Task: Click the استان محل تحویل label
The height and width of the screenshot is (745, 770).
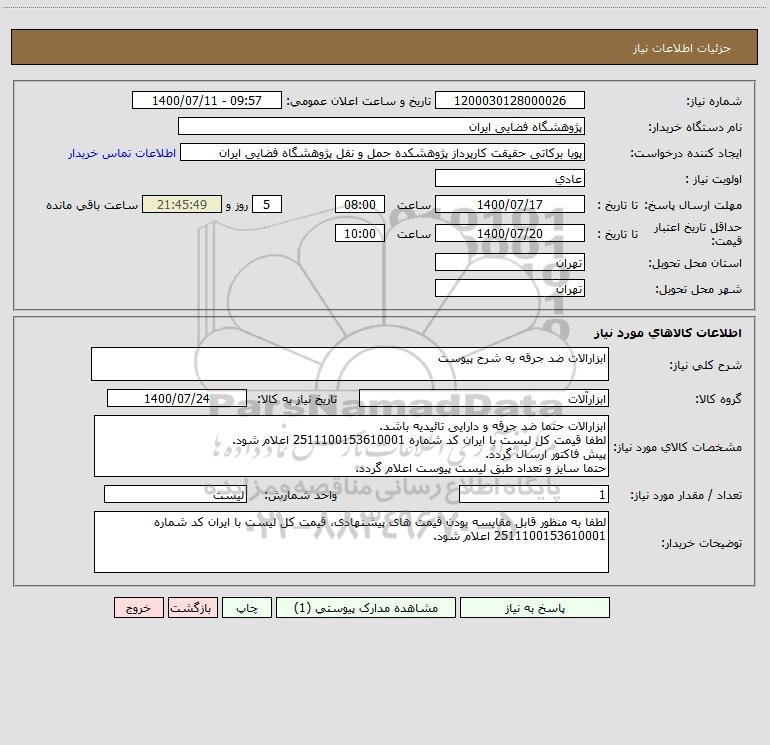Action: pyautogui.click(x=695, y=263)
